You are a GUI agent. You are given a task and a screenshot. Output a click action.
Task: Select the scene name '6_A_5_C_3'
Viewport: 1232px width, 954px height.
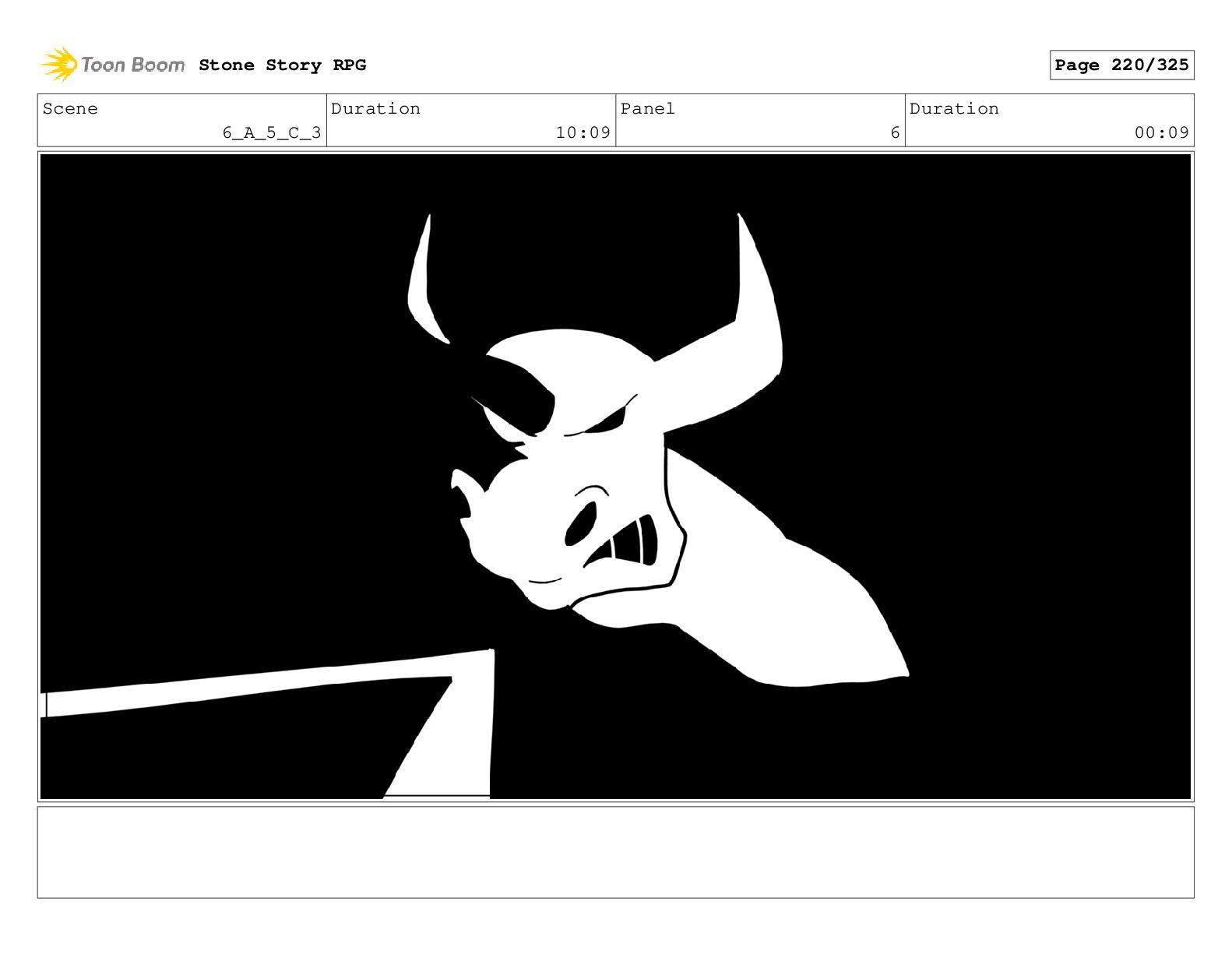click(272, 132)
